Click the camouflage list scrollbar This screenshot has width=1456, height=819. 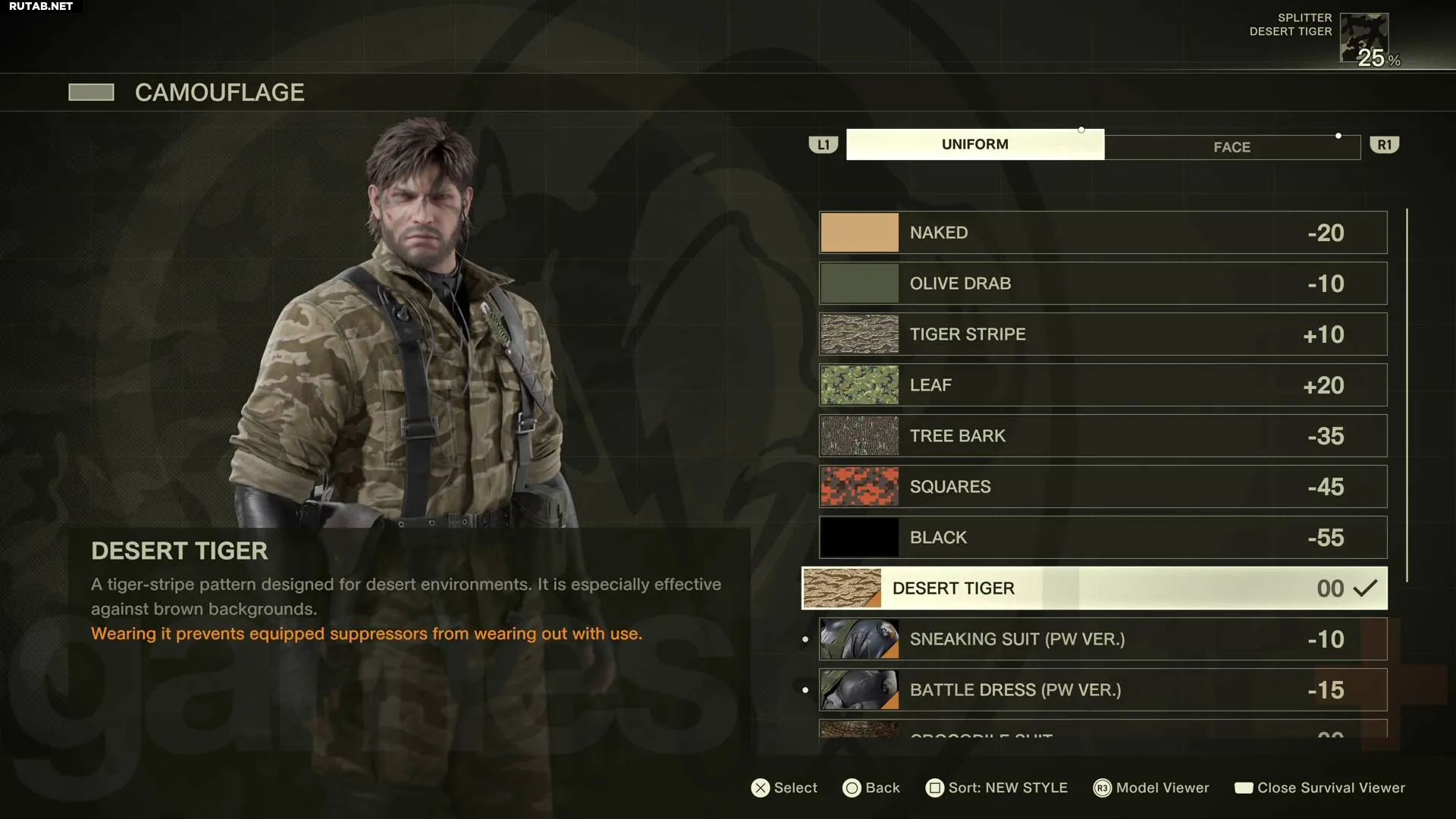click(x=1407, y=396)
